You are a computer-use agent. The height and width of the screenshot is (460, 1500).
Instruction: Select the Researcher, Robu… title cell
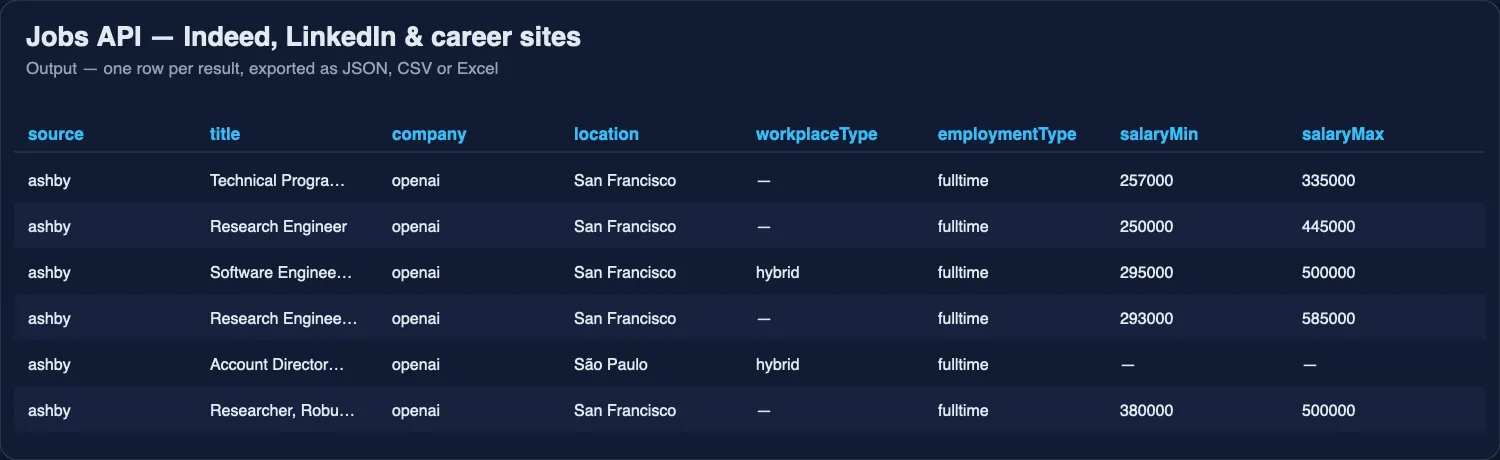282,411
